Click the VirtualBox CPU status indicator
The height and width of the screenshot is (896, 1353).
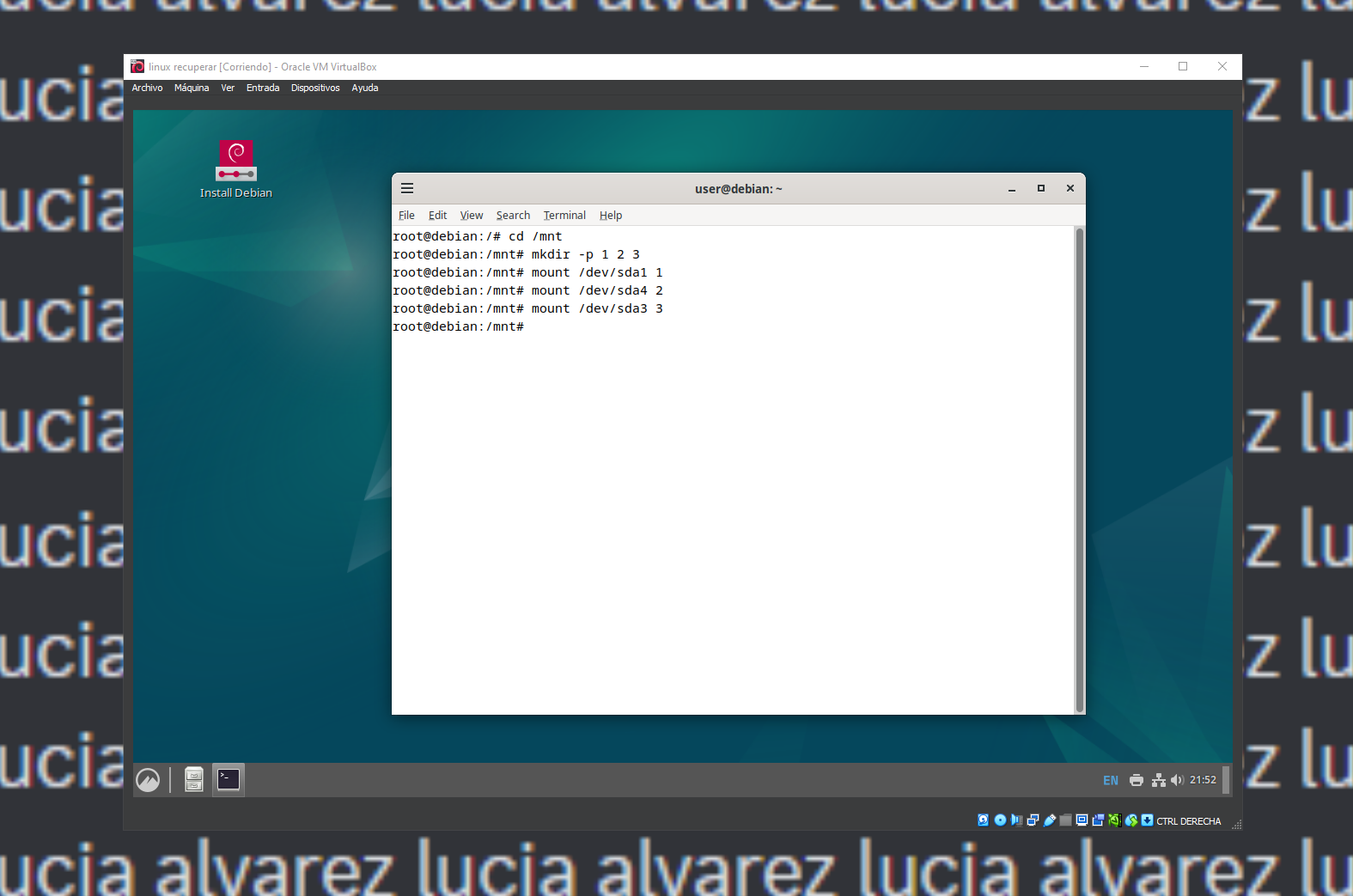pyautogui.click(x=1114, y=820)
